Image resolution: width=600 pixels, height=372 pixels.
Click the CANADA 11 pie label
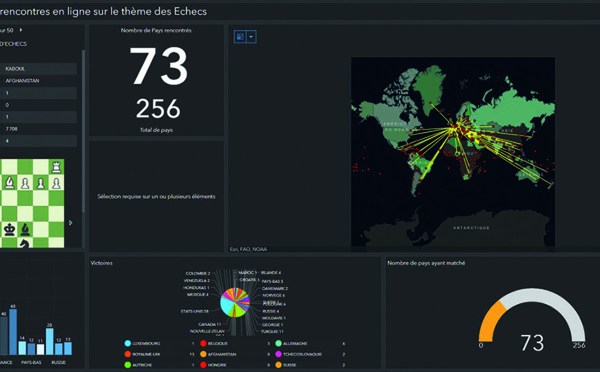point(210,324)
